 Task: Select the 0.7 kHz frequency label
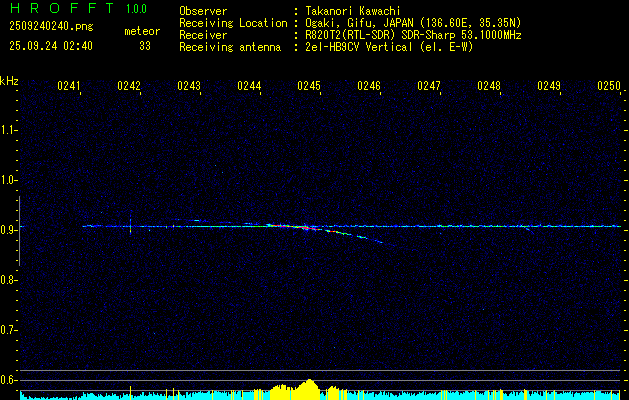(9, 330)
